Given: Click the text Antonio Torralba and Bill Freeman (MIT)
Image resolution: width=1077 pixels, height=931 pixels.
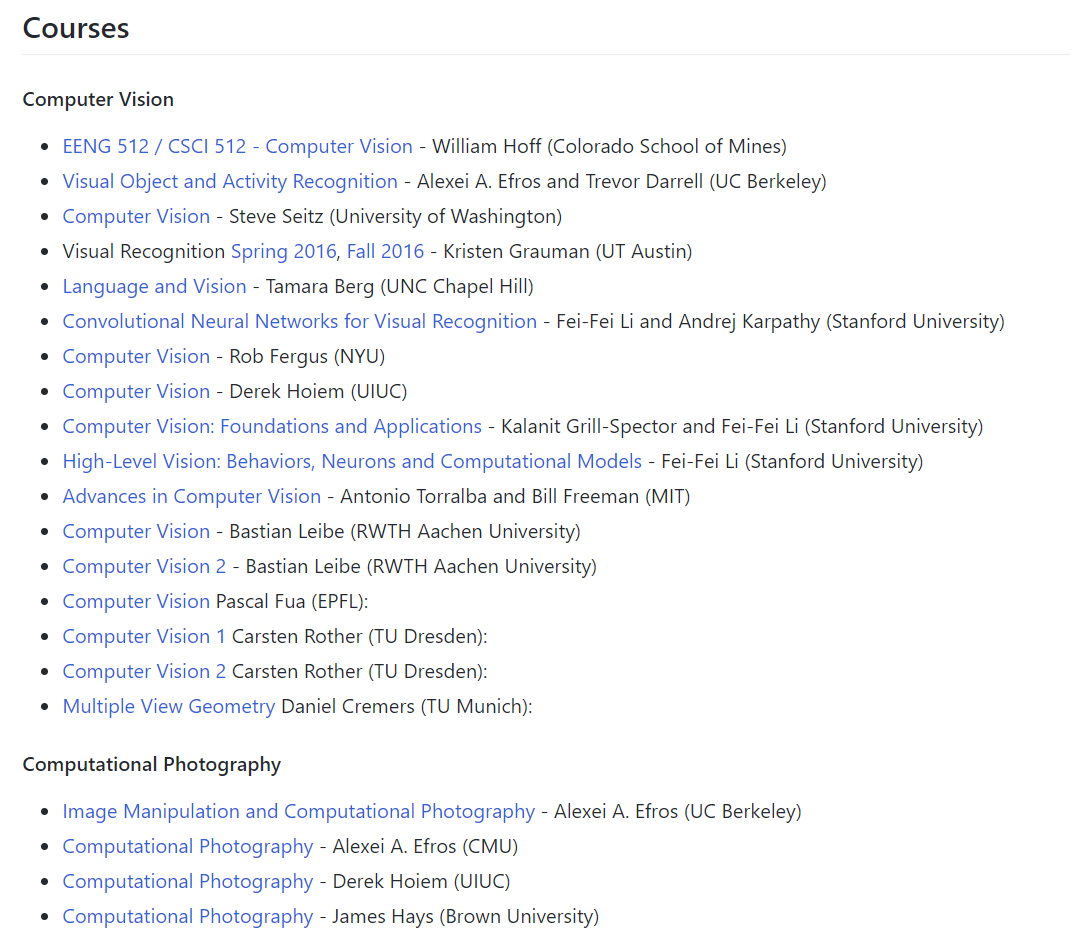Looking at the screenshot, I should (515, 497).
